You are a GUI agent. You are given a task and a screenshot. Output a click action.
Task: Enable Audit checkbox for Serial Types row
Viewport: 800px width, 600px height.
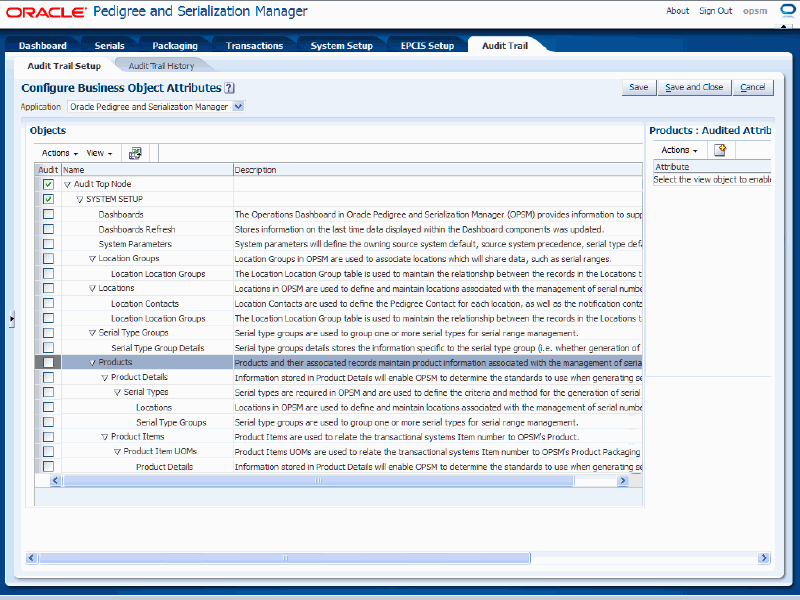click(48, 392)
